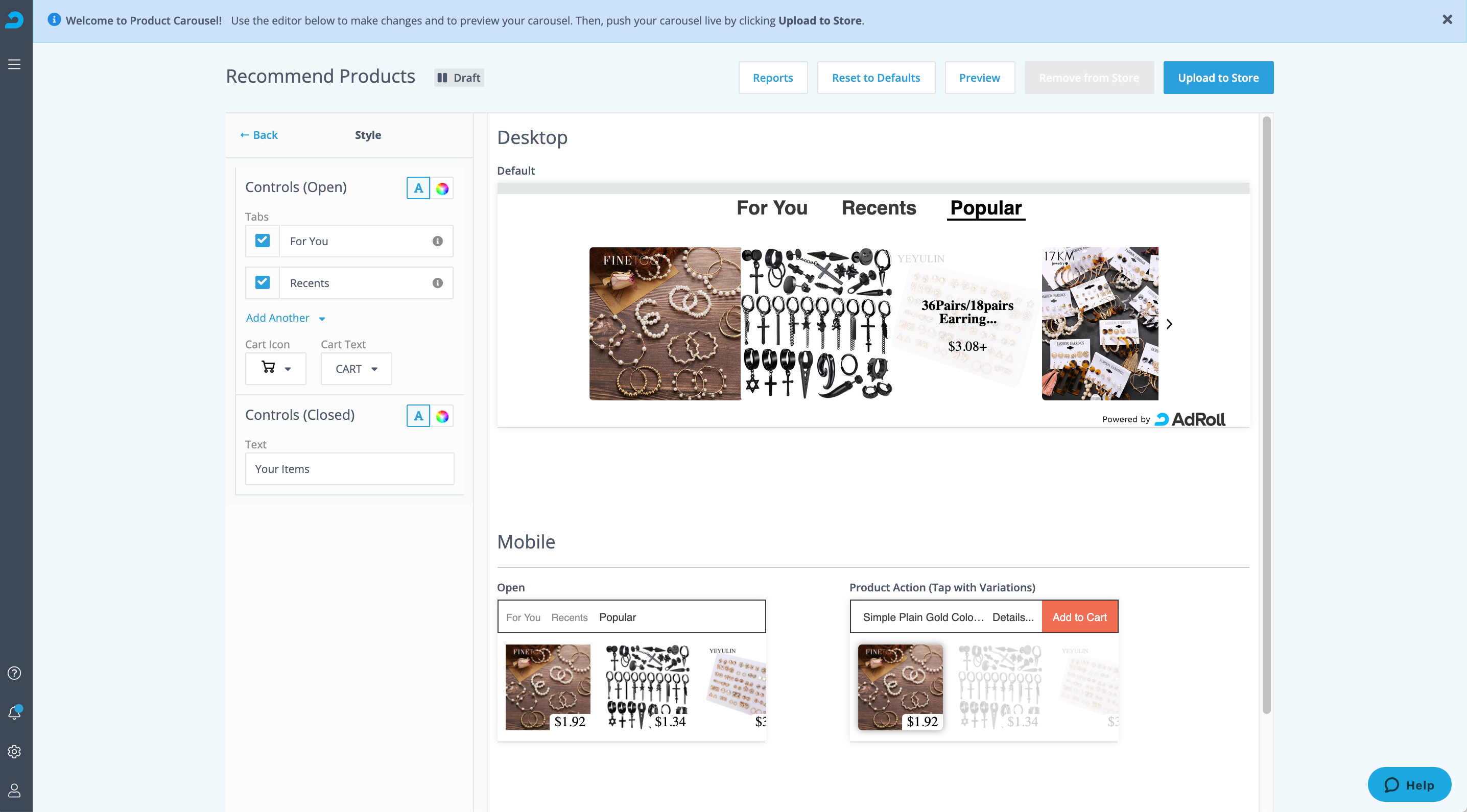
Task: Click the Your Items text field
Action: pos(349,469)
